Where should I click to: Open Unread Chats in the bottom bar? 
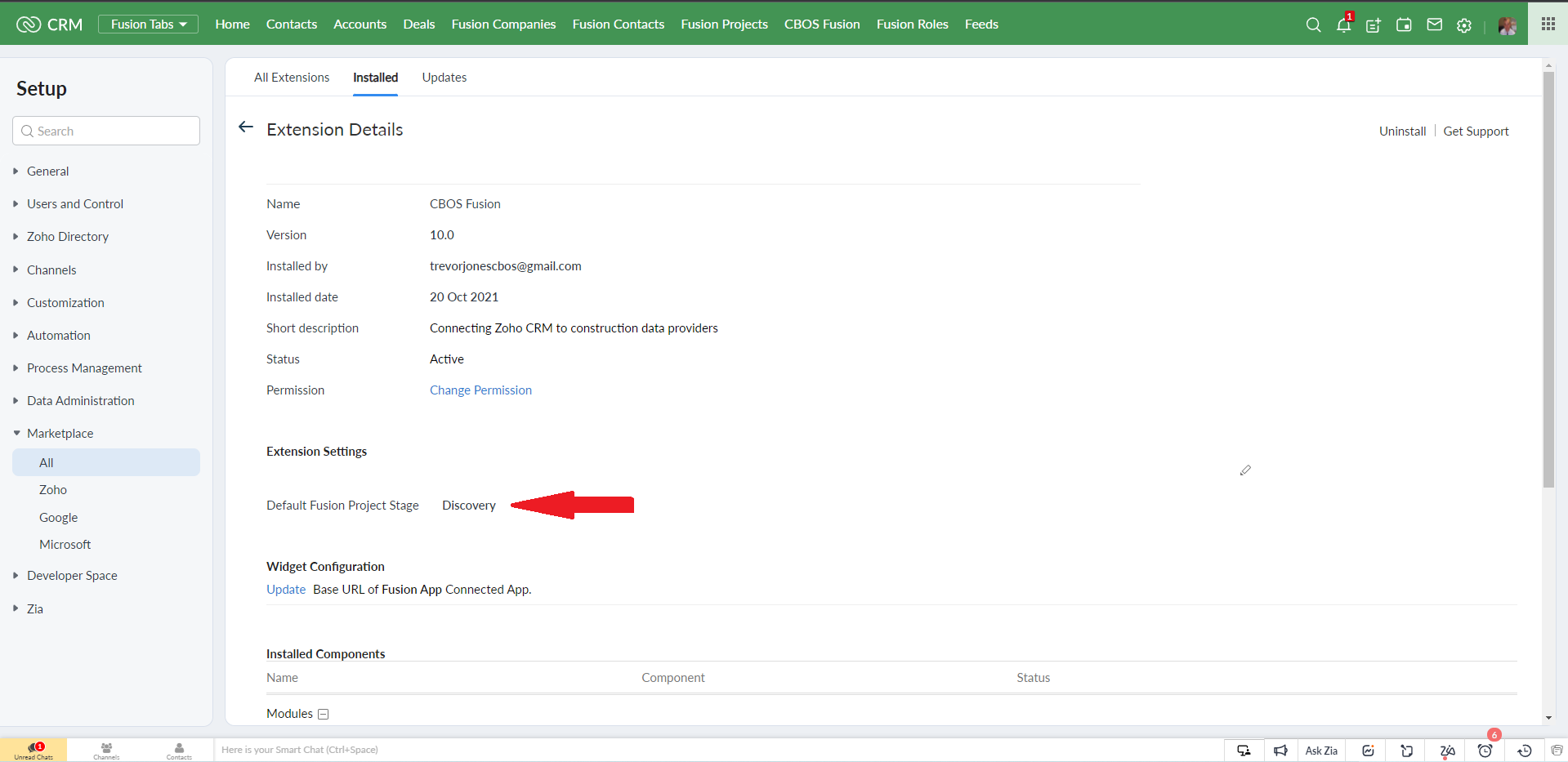34,750
